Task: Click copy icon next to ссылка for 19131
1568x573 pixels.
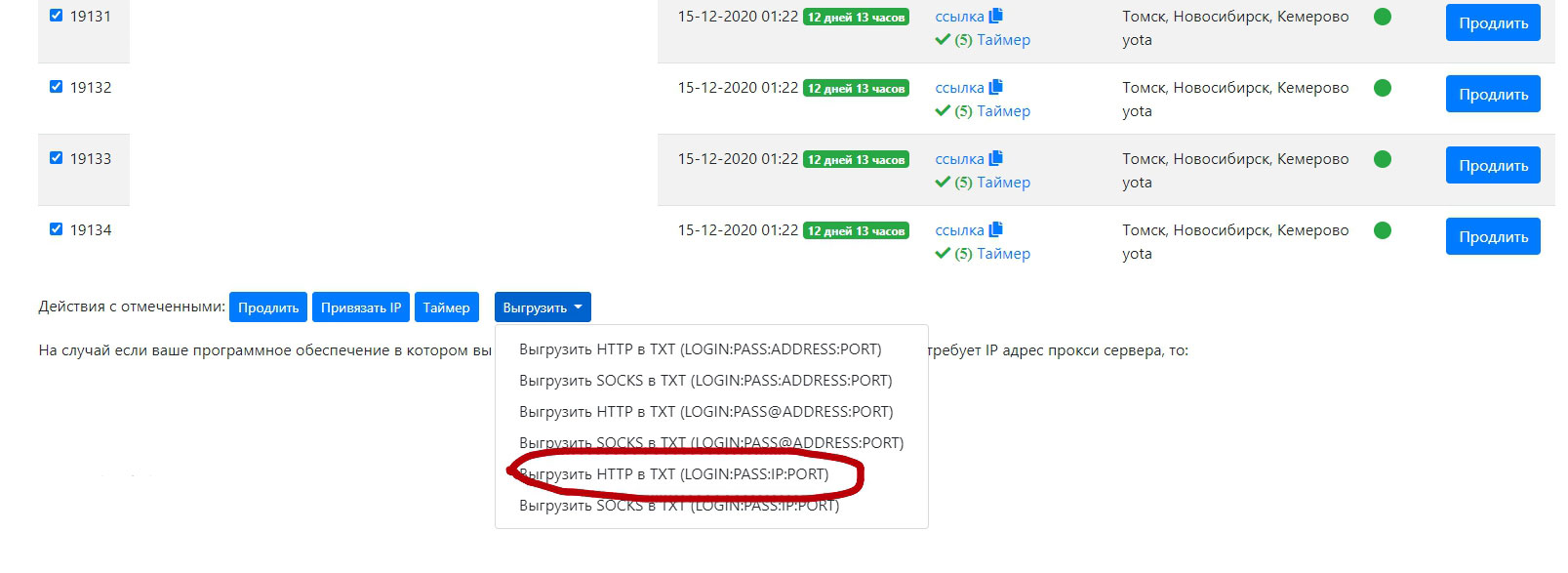Action: pos(995,16)
